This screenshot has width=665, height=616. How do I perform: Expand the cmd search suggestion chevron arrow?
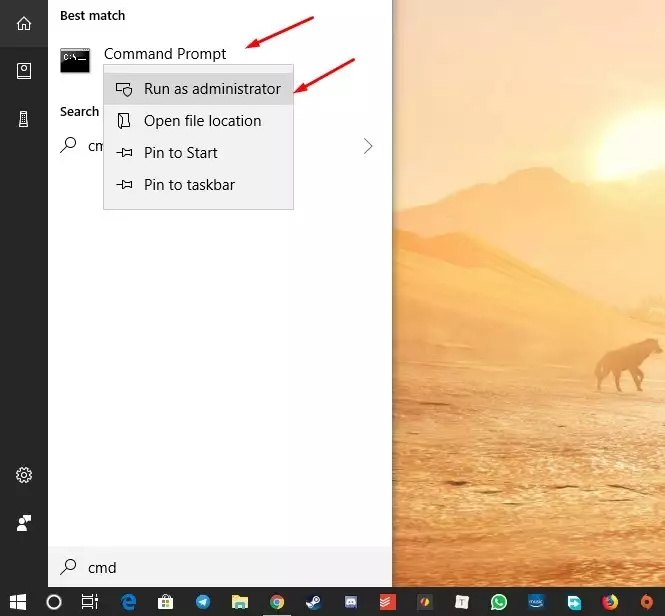(368, 146)
